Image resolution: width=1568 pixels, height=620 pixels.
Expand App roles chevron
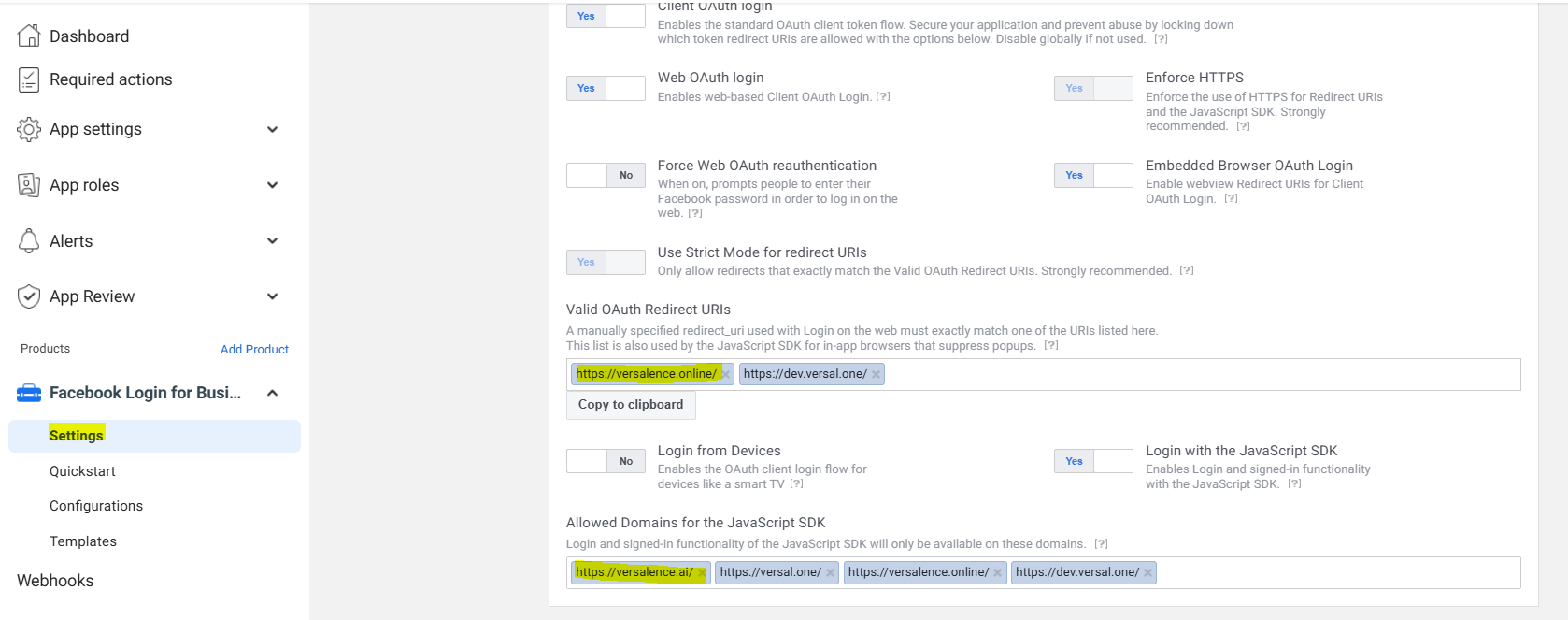click(272, 185)
